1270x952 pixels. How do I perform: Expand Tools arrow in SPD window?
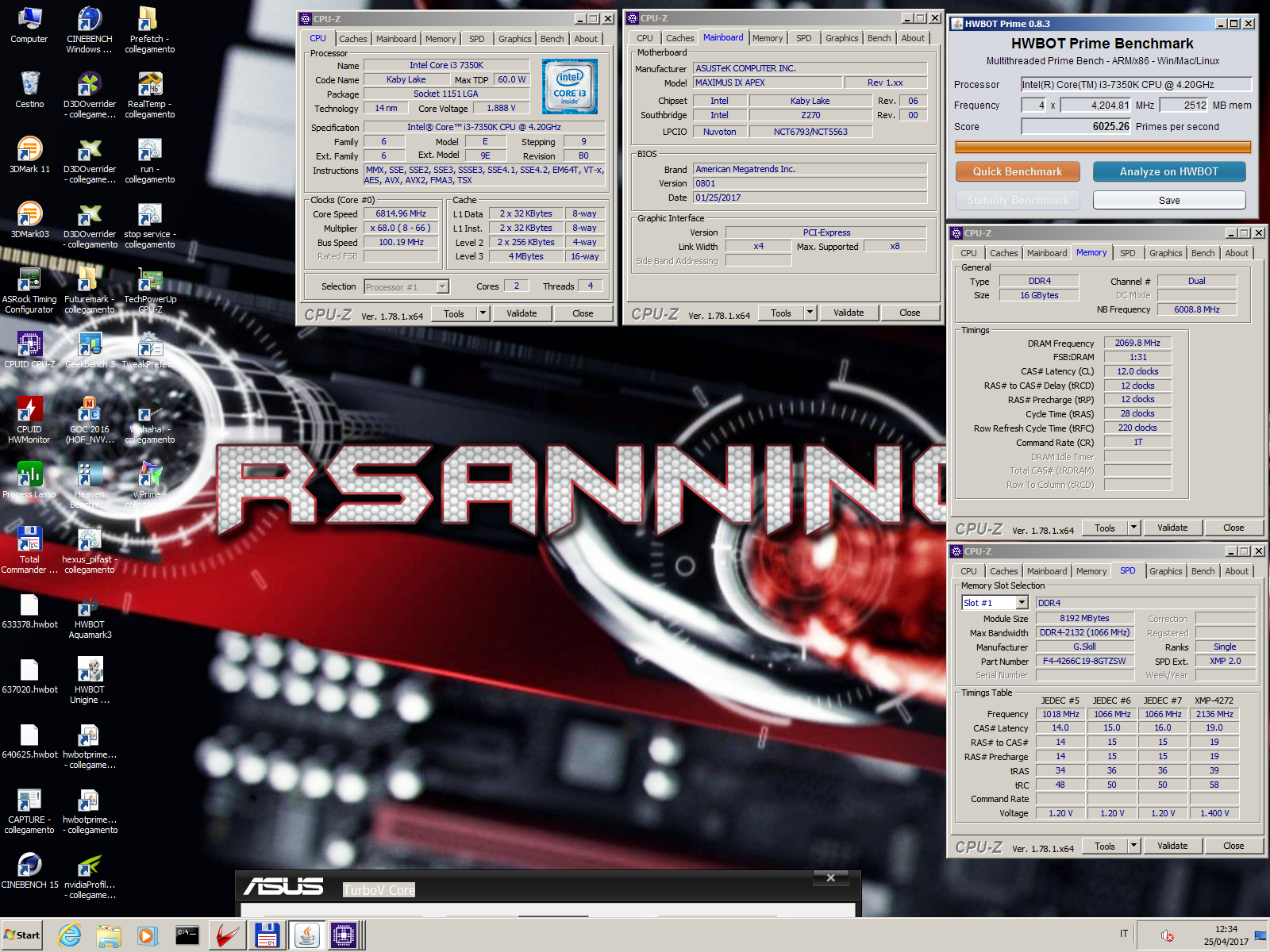click(1133, 846)
